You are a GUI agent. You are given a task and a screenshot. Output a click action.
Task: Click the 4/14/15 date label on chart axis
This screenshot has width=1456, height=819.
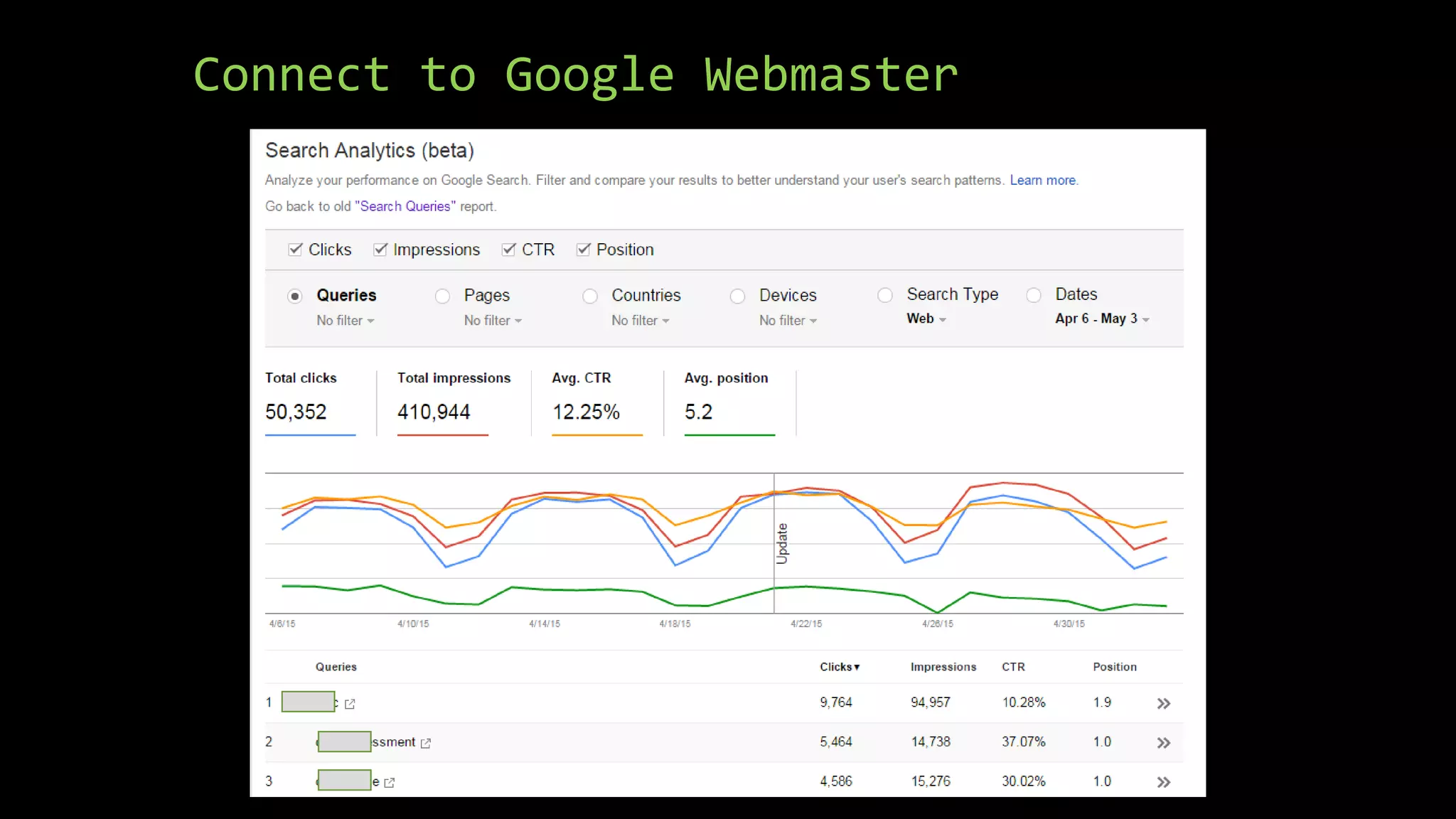(x=545, y=624)
